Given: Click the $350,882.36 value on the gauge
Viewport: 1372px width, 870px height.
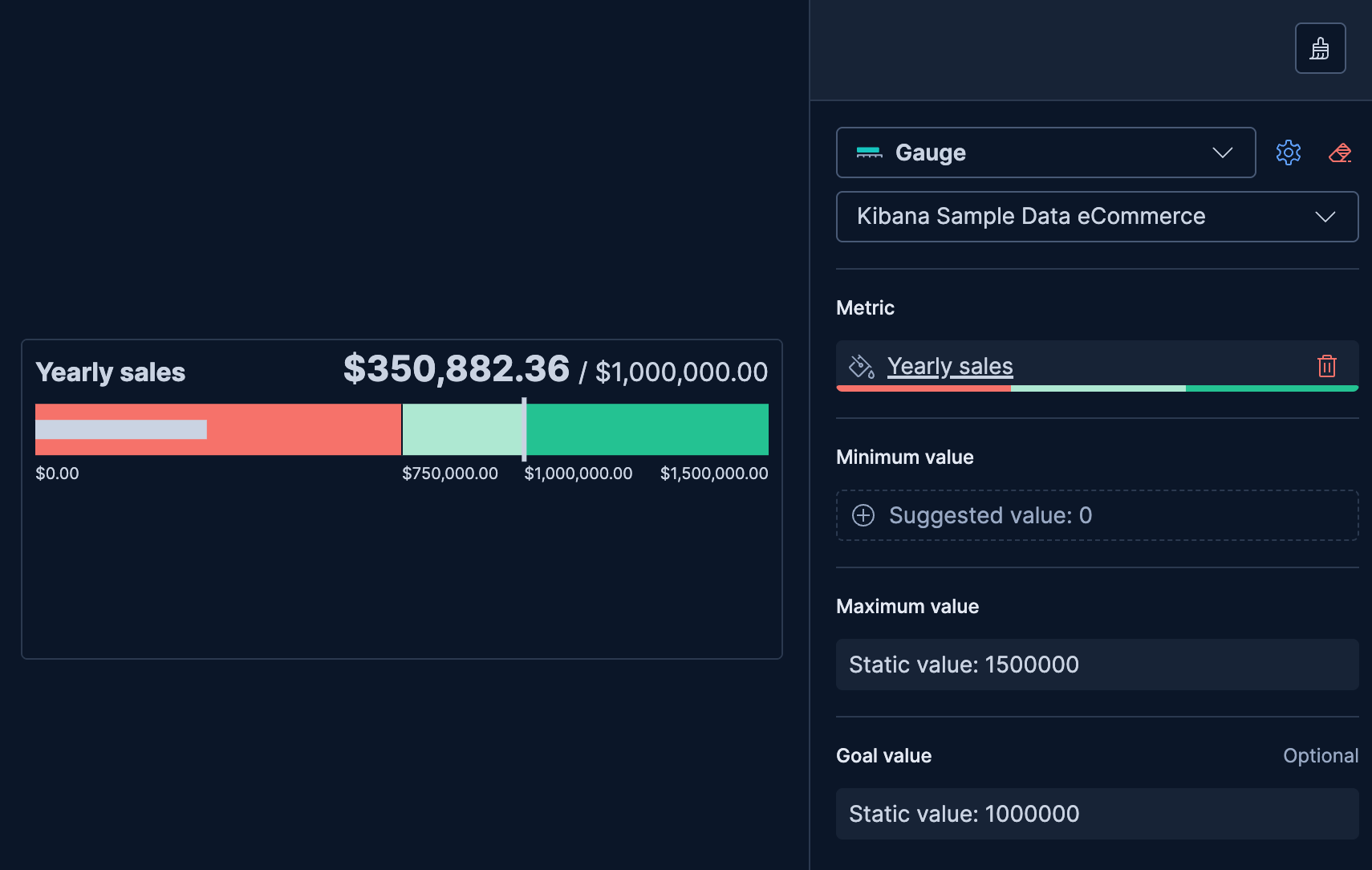Looking at the screenshot, I should [456, 369].
